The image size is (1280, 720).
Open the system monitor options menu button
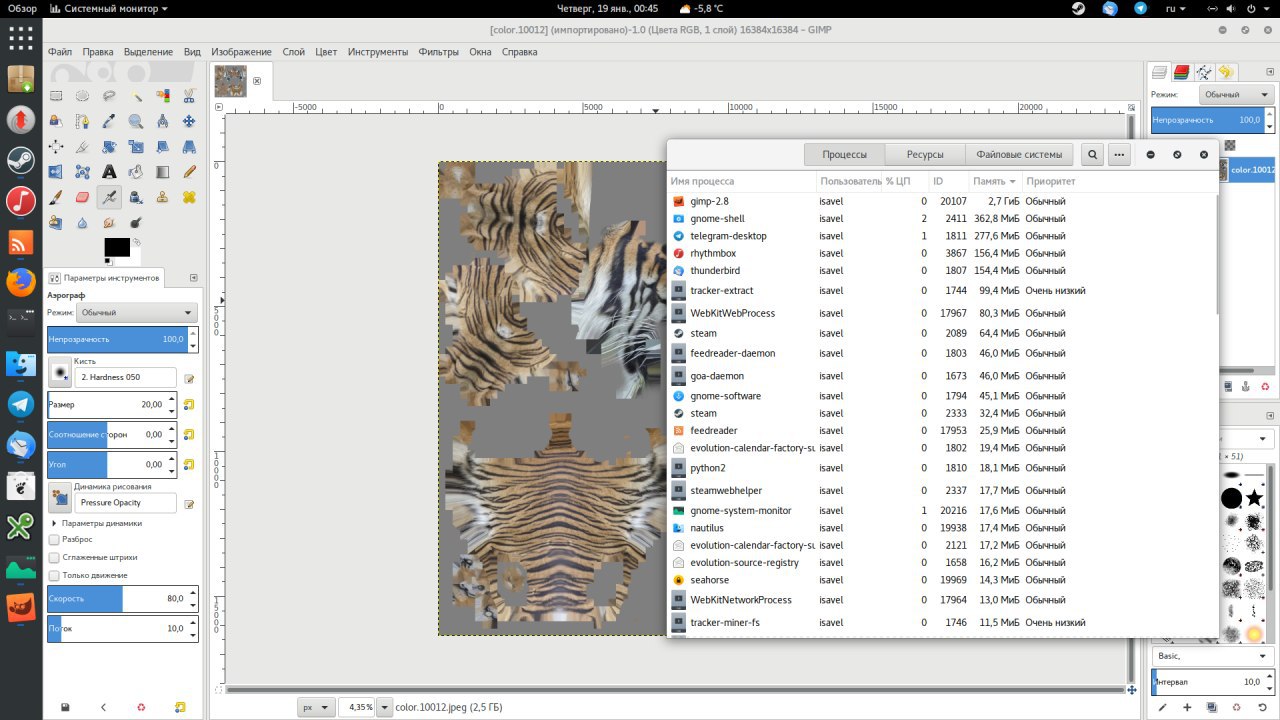1119,155
